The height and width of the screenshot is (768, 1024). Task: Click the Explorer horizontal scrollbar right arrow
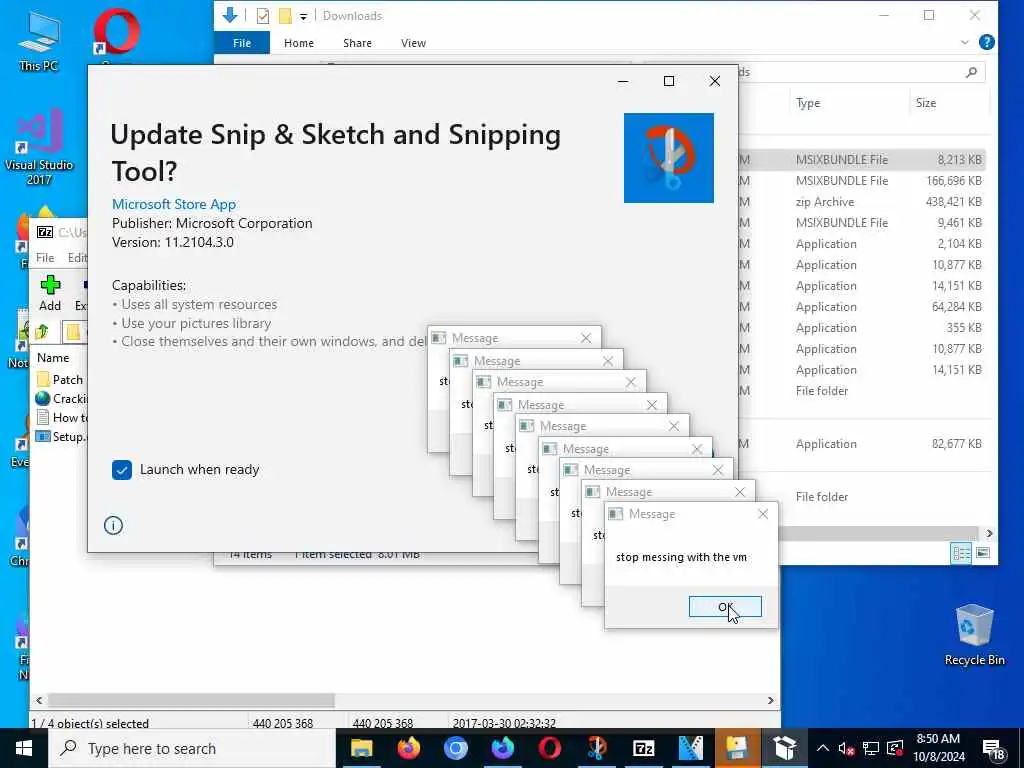tap(989, 534)
